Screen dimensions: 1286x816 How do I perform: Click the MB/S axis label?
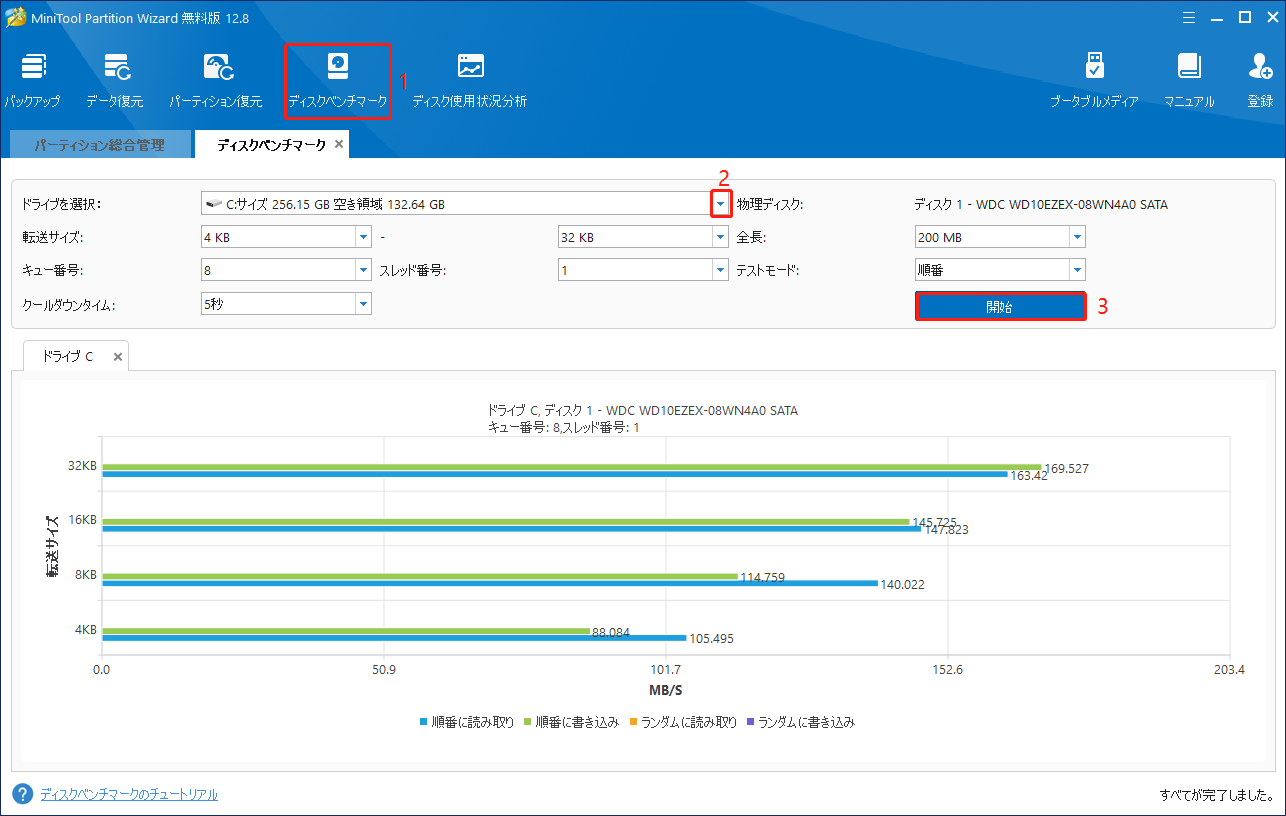click(x=665, y=691)
